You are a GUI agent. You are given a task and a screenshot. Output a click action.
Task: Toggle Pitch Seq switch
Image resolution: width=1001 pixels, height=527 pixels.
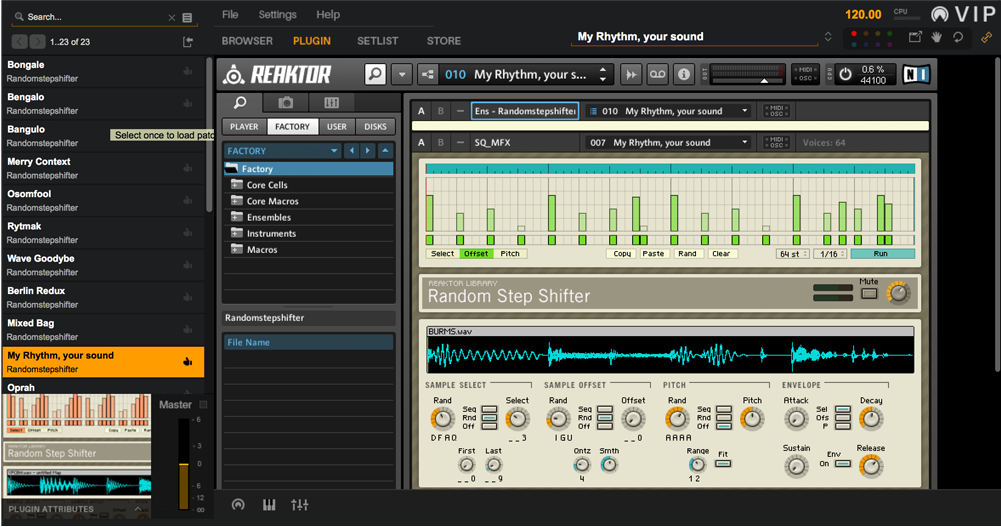click(724, 409)
